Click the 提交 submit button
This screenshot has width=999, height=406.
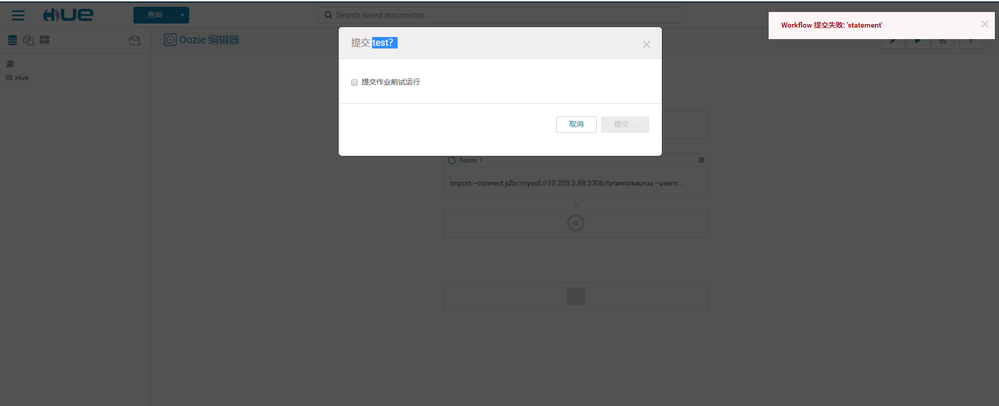(x=625, y=124)
